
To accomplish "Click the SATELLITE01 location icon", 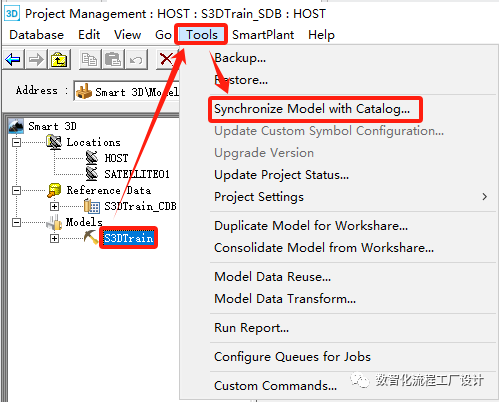I will coord(92,174).
